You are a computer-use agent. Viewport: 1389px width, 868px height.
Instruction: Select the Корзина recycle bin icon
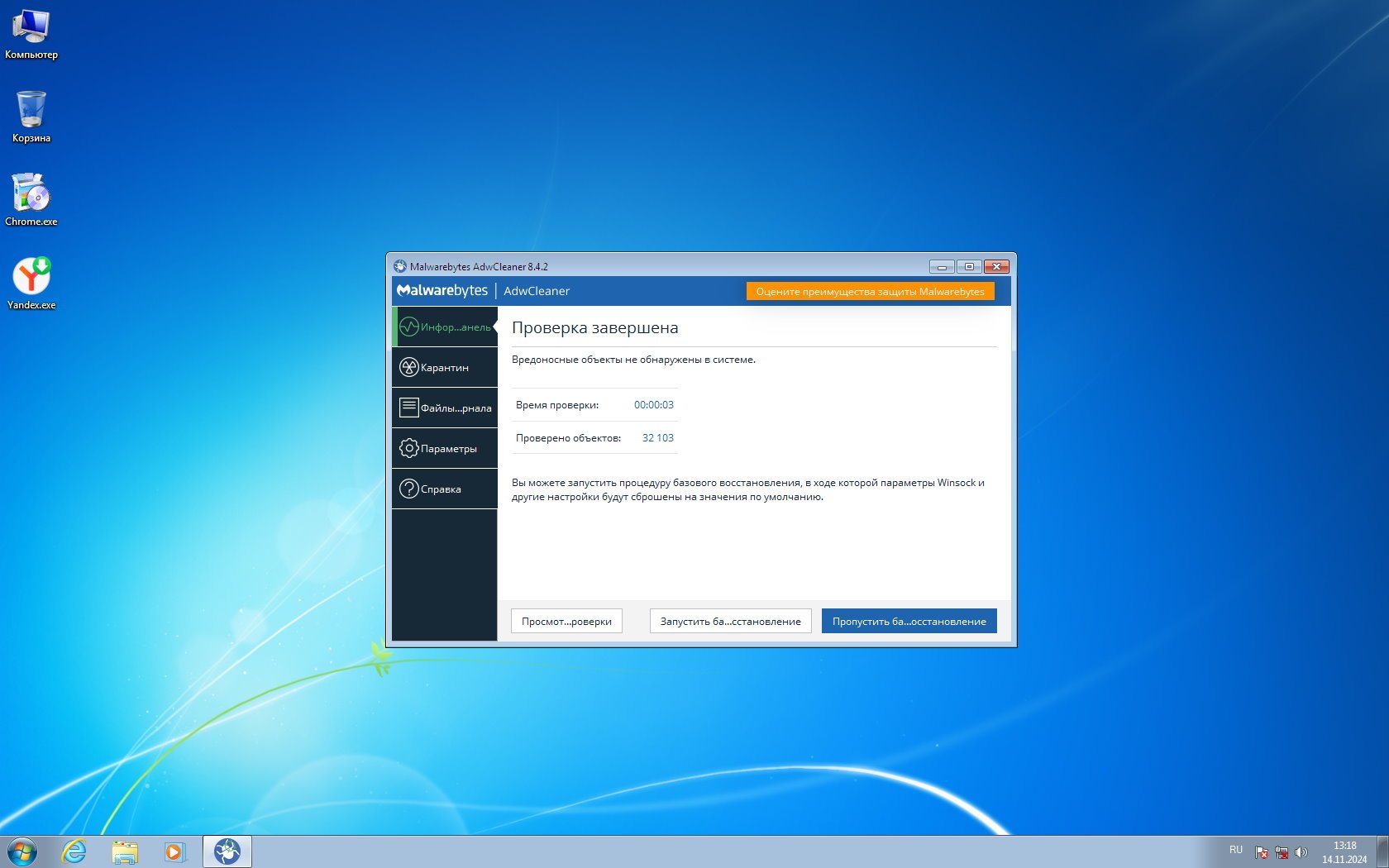31,116
